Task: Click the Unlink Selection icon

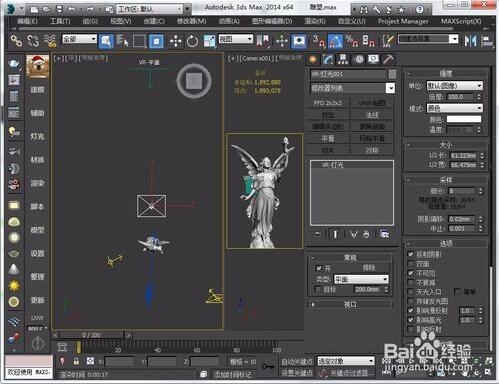Action: pos(33,41)
